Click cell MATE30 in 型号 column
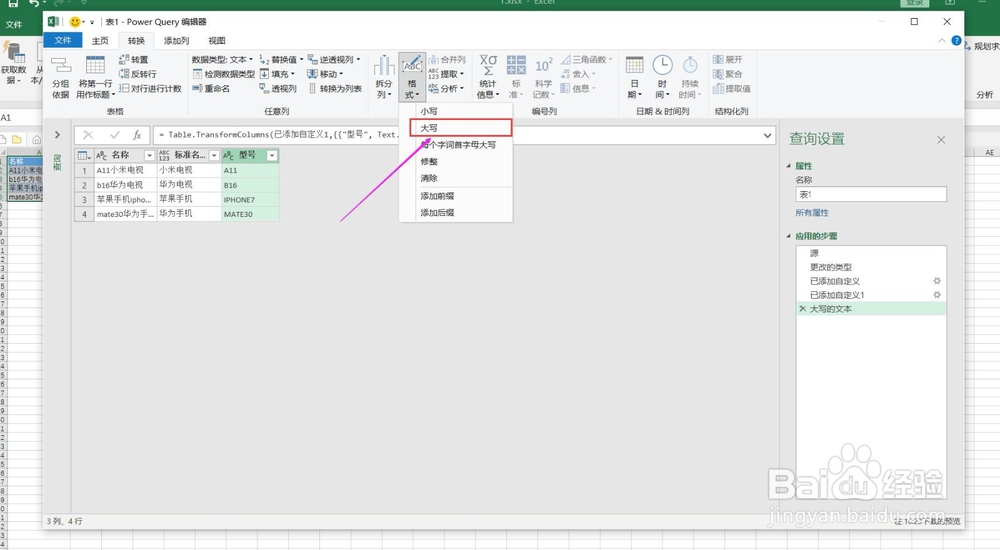Image resolution: width=1000 pixels, height=550 pixels. [250, 214]
